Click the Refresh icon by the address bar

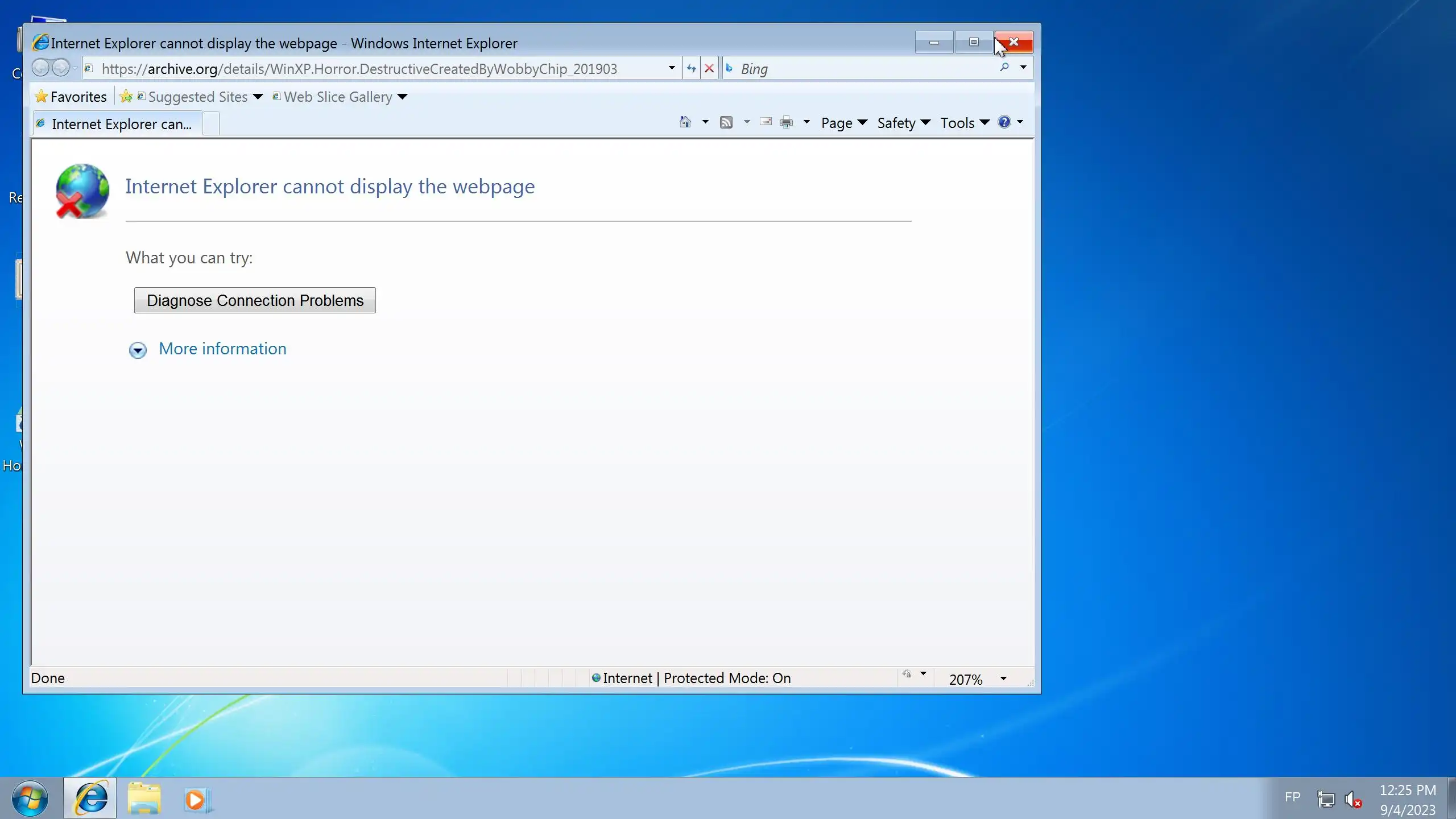pyautogui.click(x=691, y=69)
